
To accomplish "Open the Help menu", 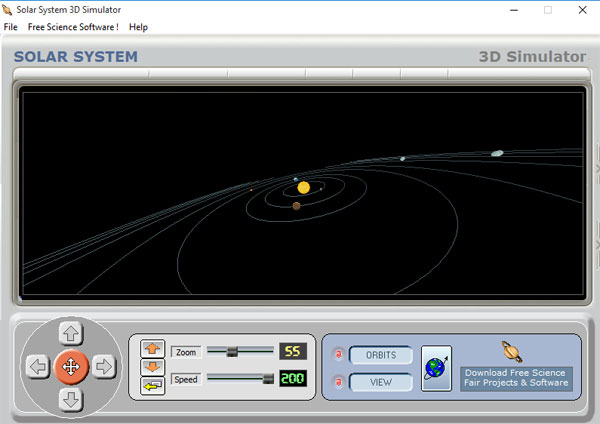I will [x=138, y=27].
